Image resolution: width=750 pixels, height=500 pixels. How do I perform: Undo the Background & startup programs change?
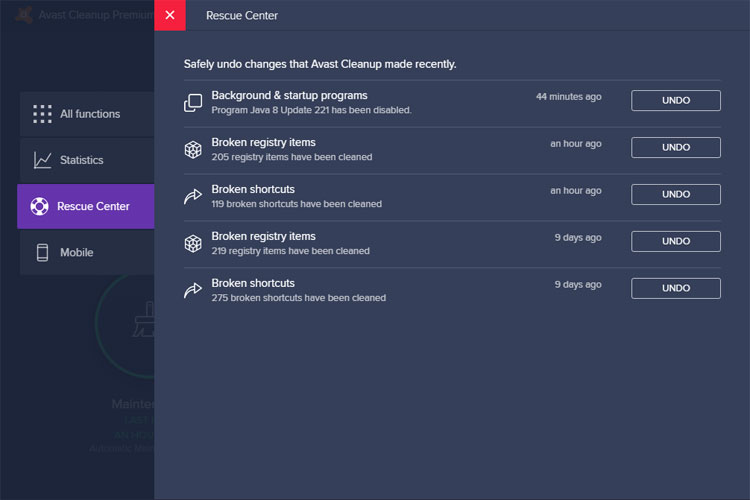[675, 100]
